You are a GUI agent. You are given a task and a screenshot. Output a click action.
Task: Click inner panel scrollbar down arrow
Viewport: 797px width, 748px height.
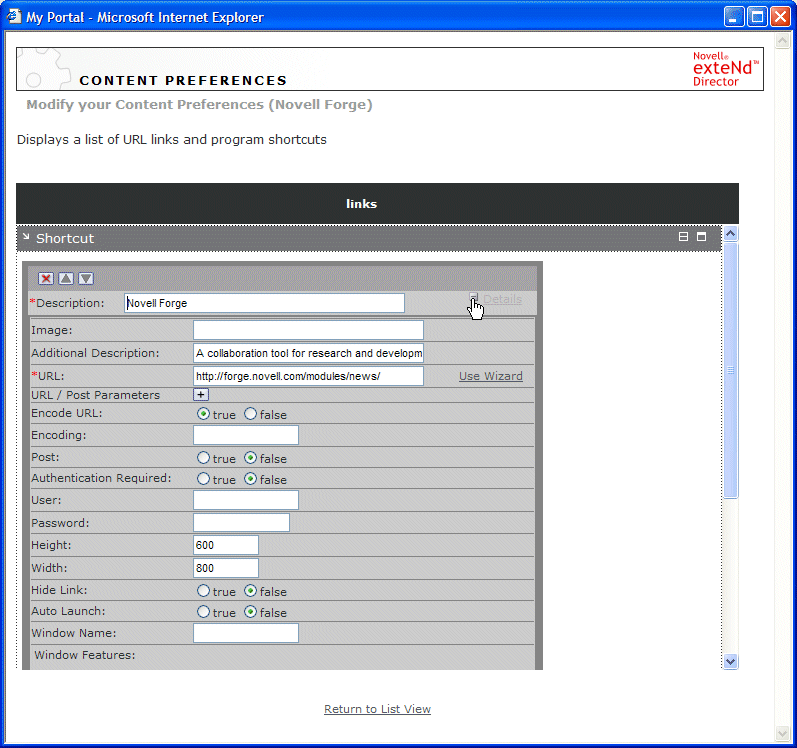point(730,662)
